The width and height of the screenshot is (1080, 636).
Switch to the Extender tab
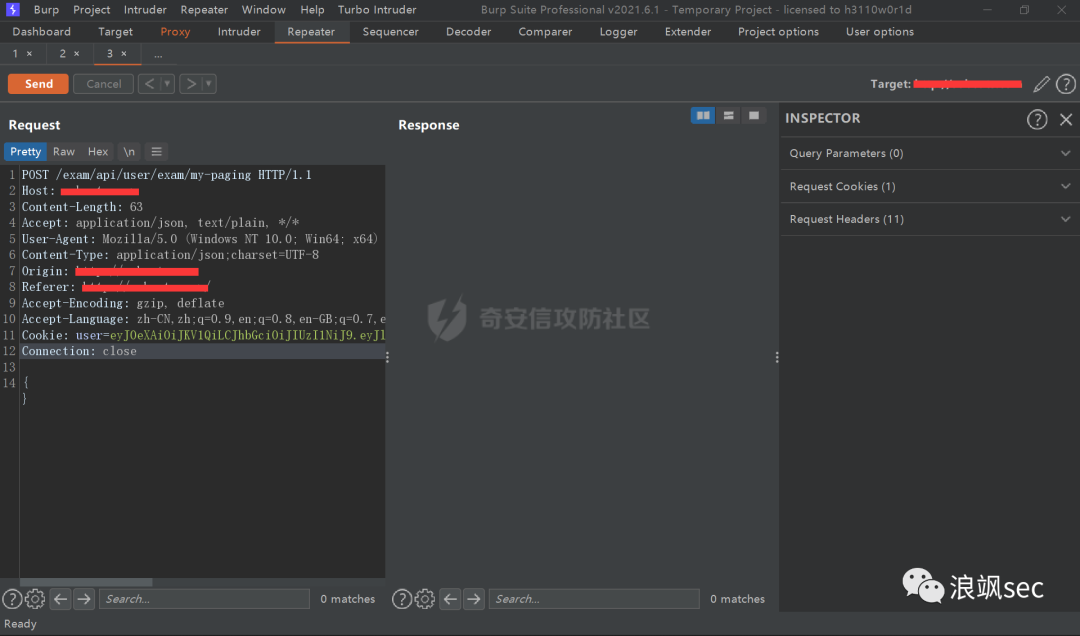687,32
